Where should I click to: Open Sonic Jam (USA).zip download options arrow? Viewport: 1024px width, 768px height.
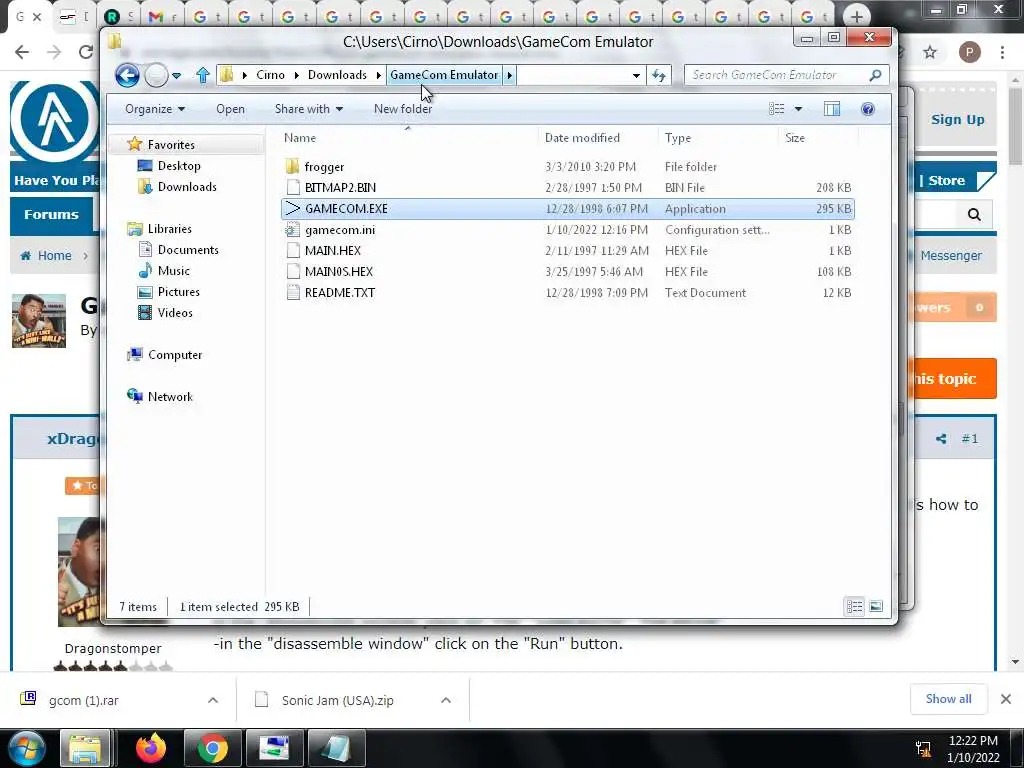446,700
